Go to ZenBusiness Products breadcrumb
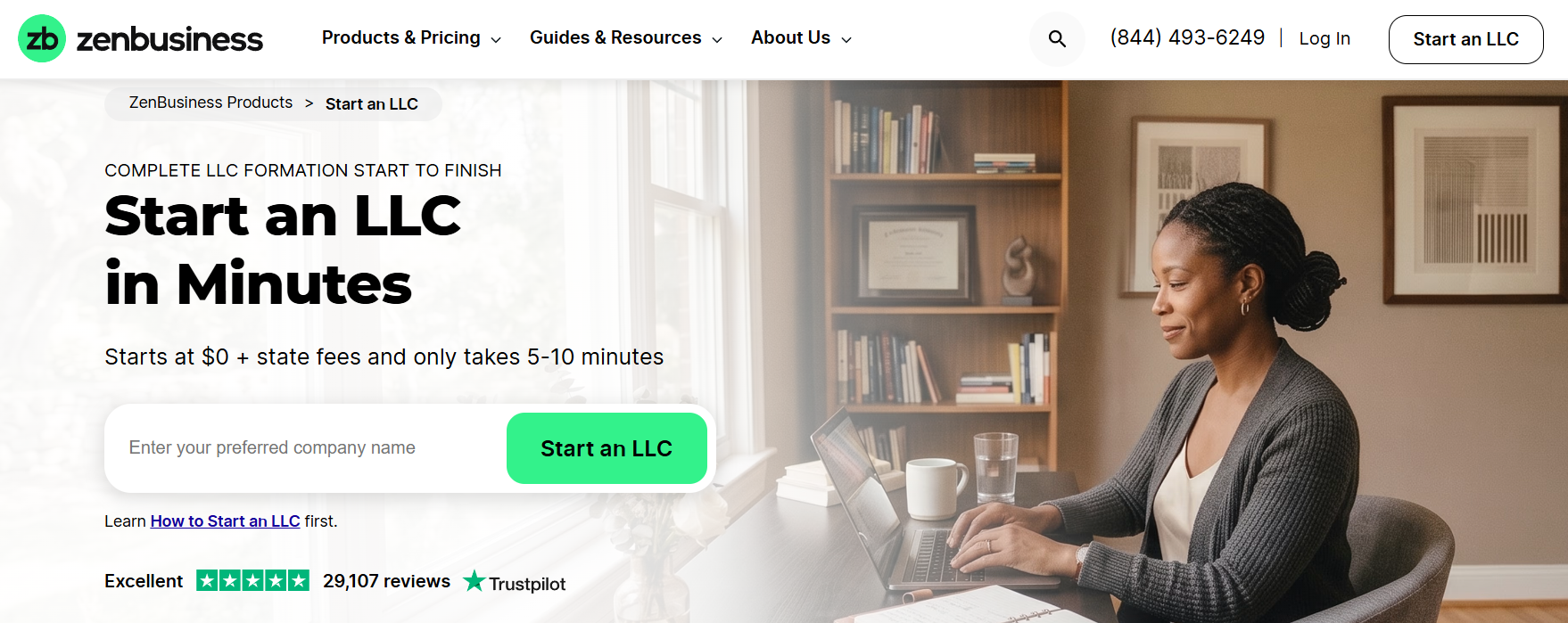1568x623 pixels. tap(210, 102)
